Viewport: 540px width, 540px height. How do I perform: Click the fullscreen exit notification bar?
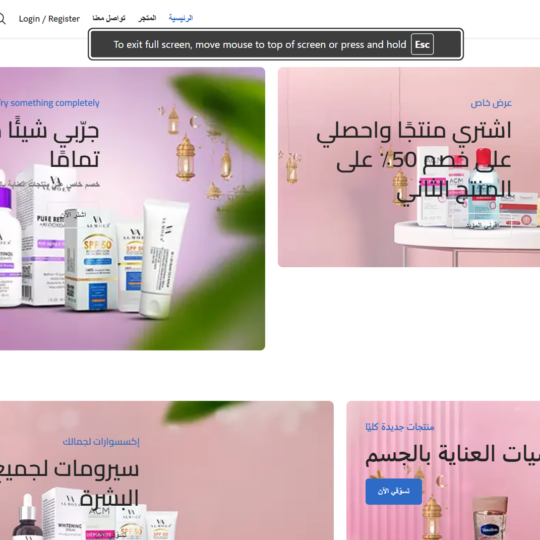click(x=276, y=44)
